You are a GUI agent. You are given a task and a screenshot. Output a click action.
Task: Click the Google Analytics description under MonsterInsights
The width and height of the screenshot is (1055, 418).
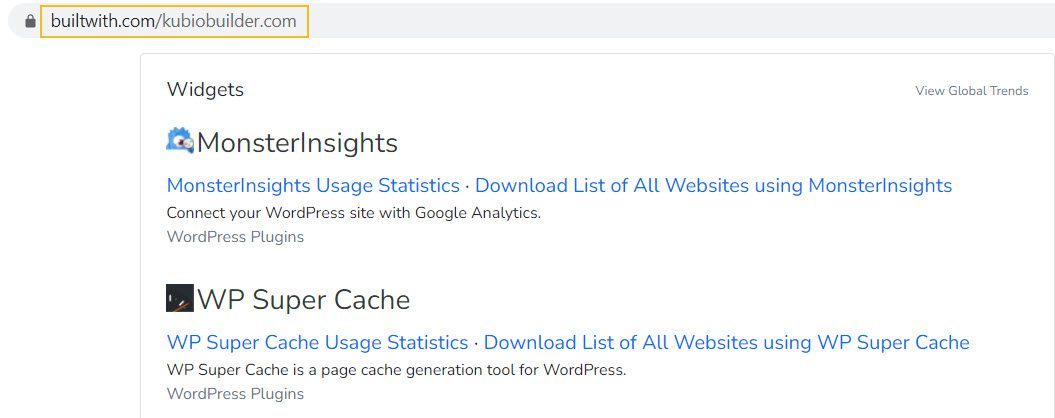point(353,212)
